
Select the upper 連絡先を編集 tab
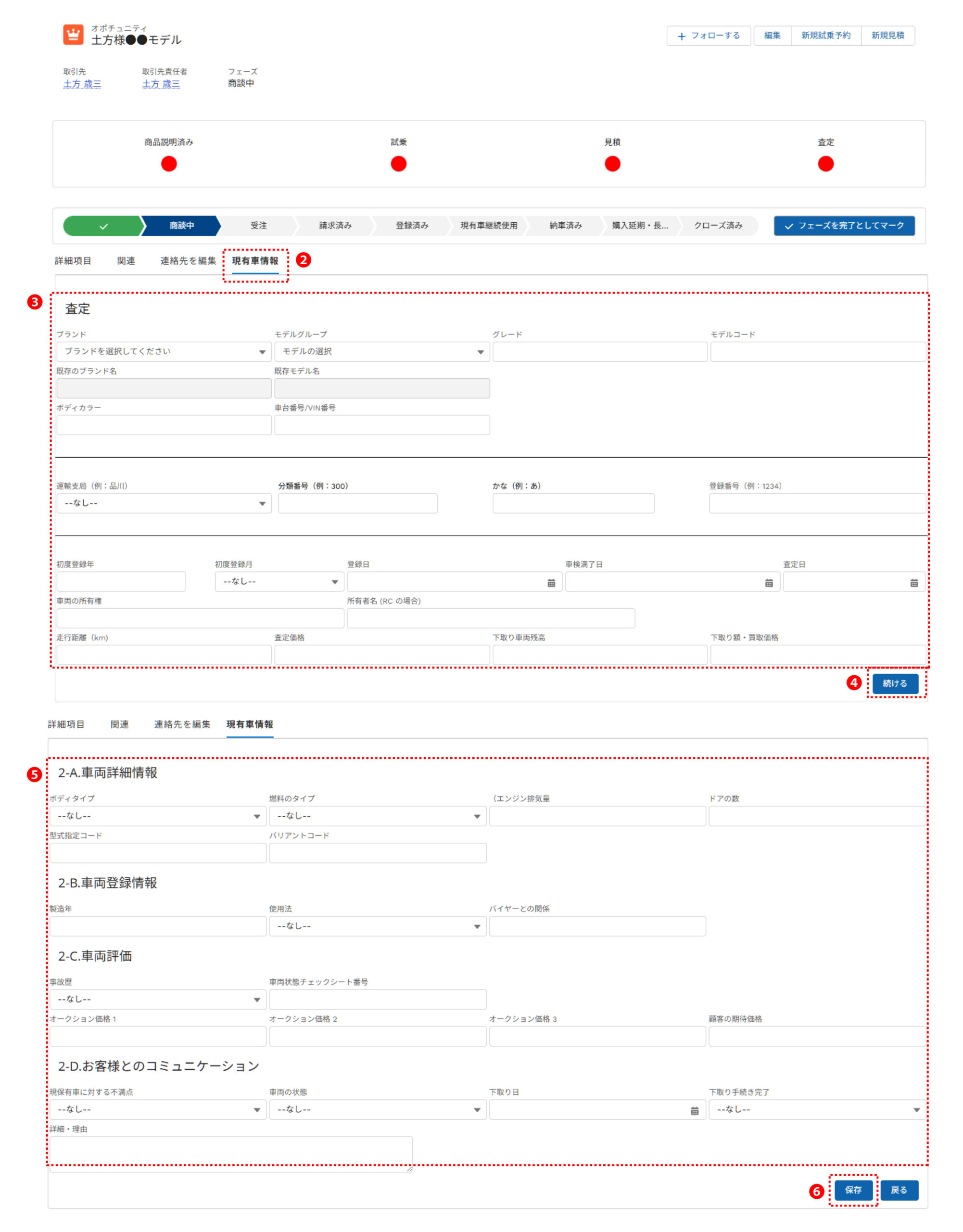[x=188, y=261]
